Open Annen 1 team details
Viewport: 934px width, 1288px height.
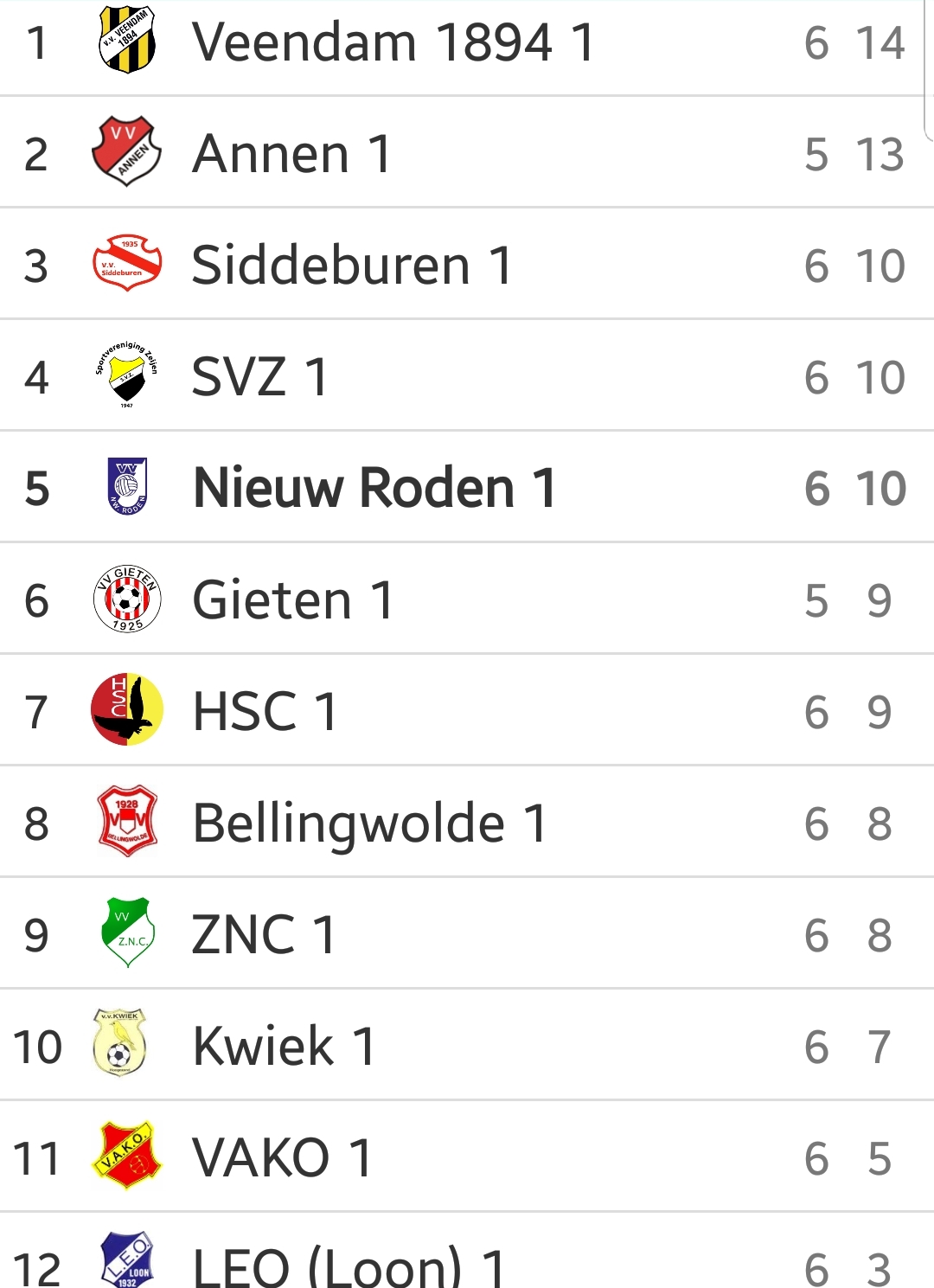(x=291, y=154)
